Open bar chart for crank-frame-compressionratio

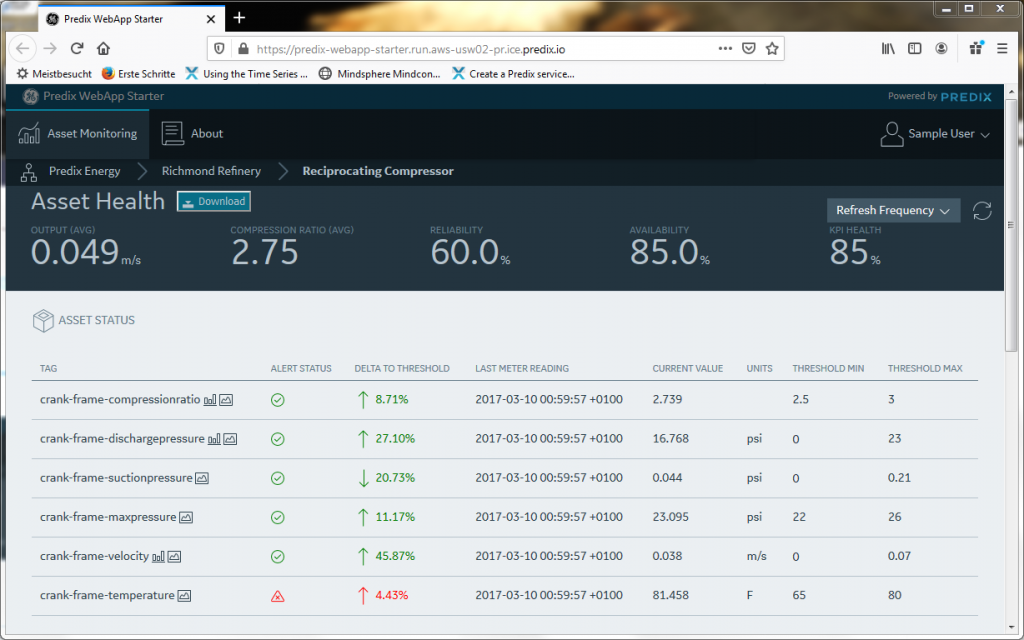coord(210,400)
